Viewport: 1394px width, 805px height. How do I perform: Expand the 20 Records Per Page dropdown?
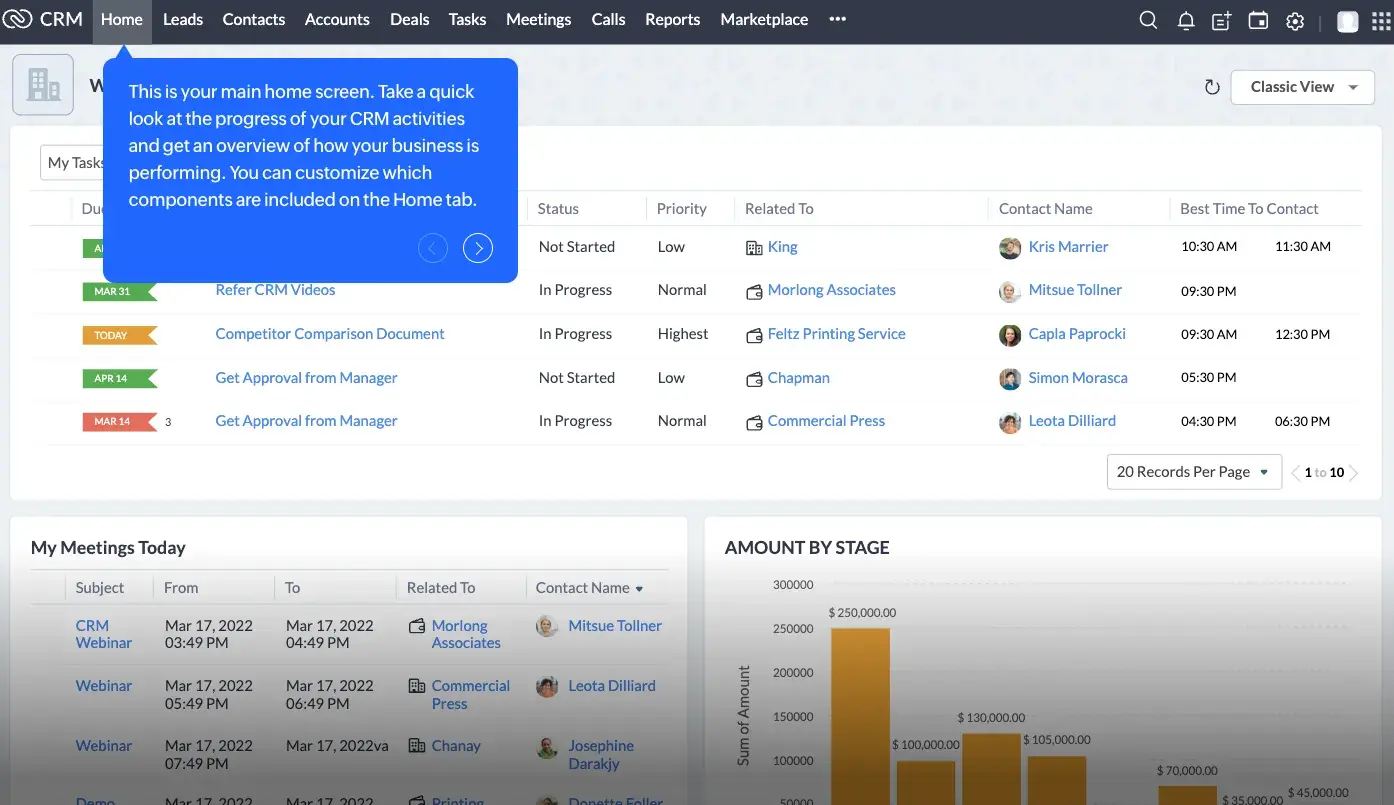[x=1193, y=472]
